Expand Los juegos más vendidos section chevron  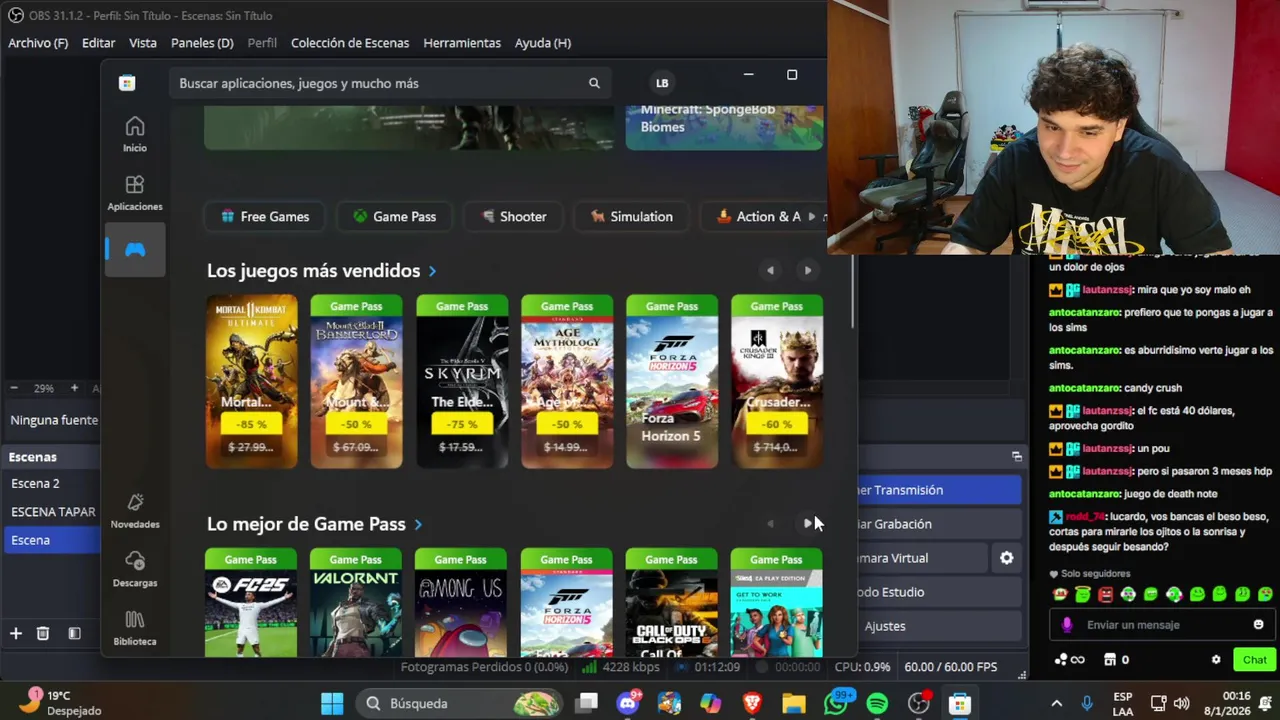[432, 271]
